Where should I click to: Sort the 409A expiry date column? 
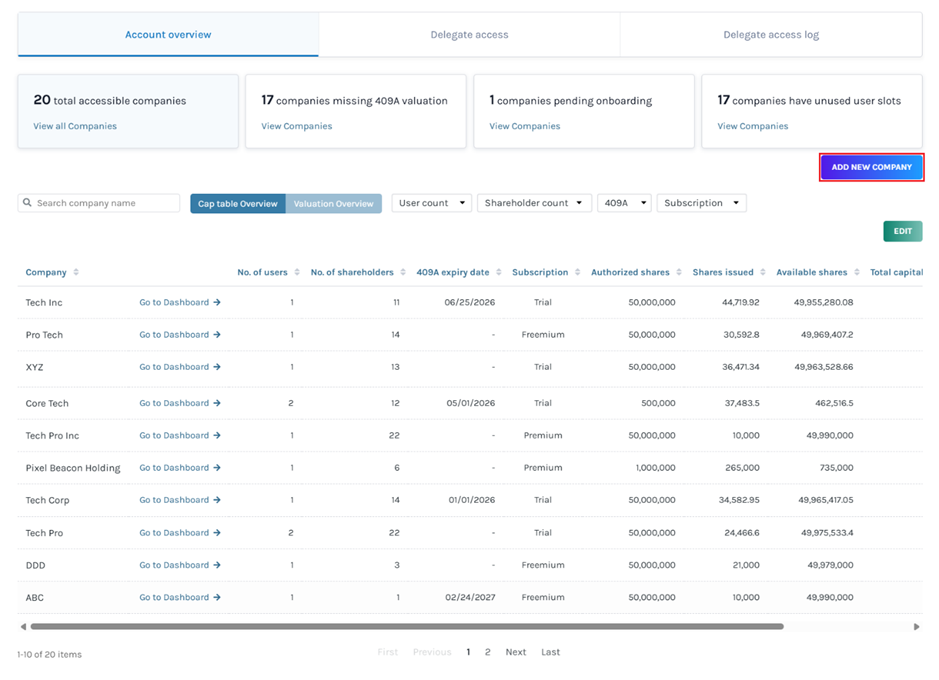(499, 273)
